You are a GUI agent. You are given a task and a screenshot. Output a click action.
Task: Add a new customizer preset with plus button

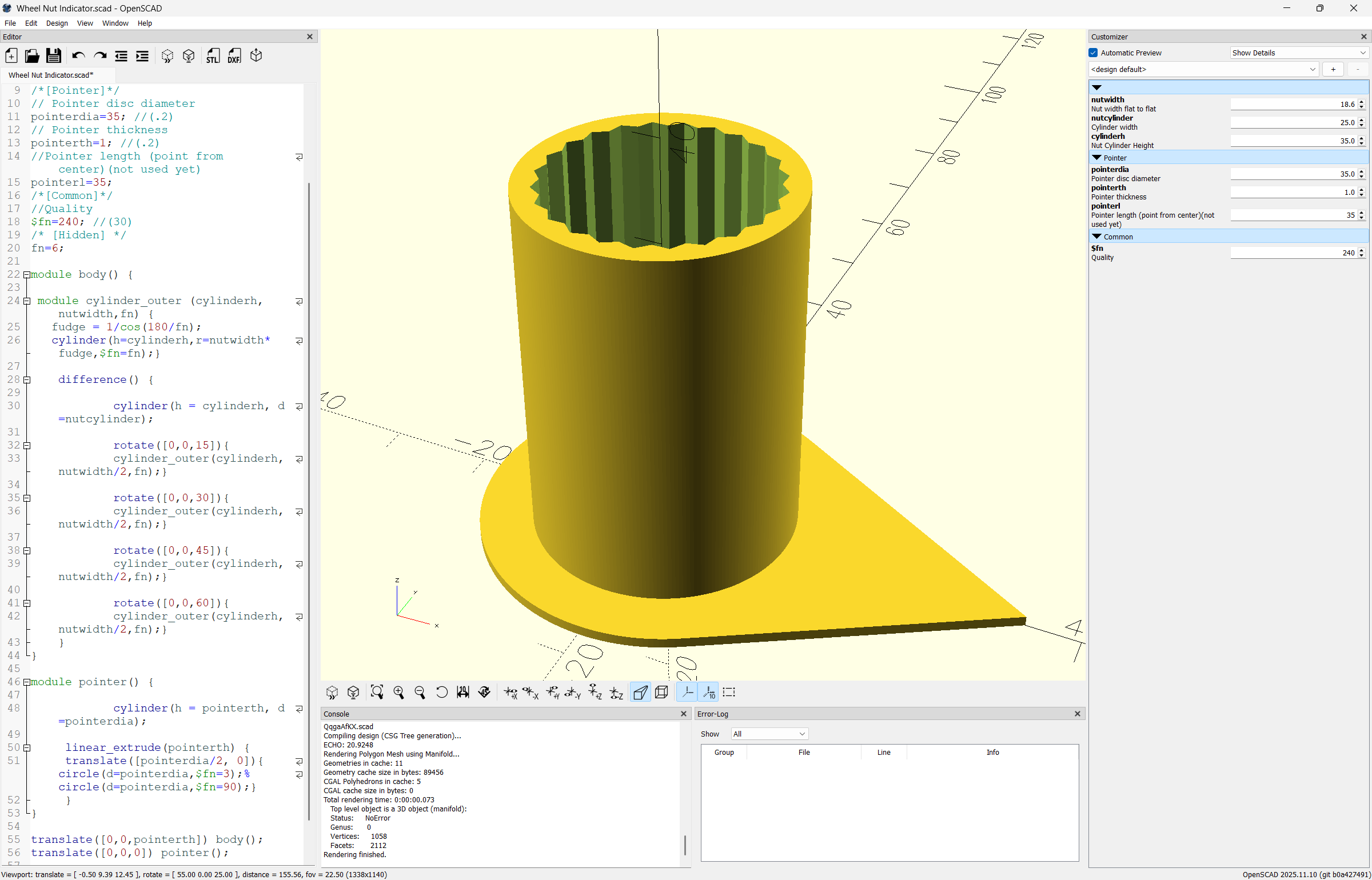[x=1333, y=69]
